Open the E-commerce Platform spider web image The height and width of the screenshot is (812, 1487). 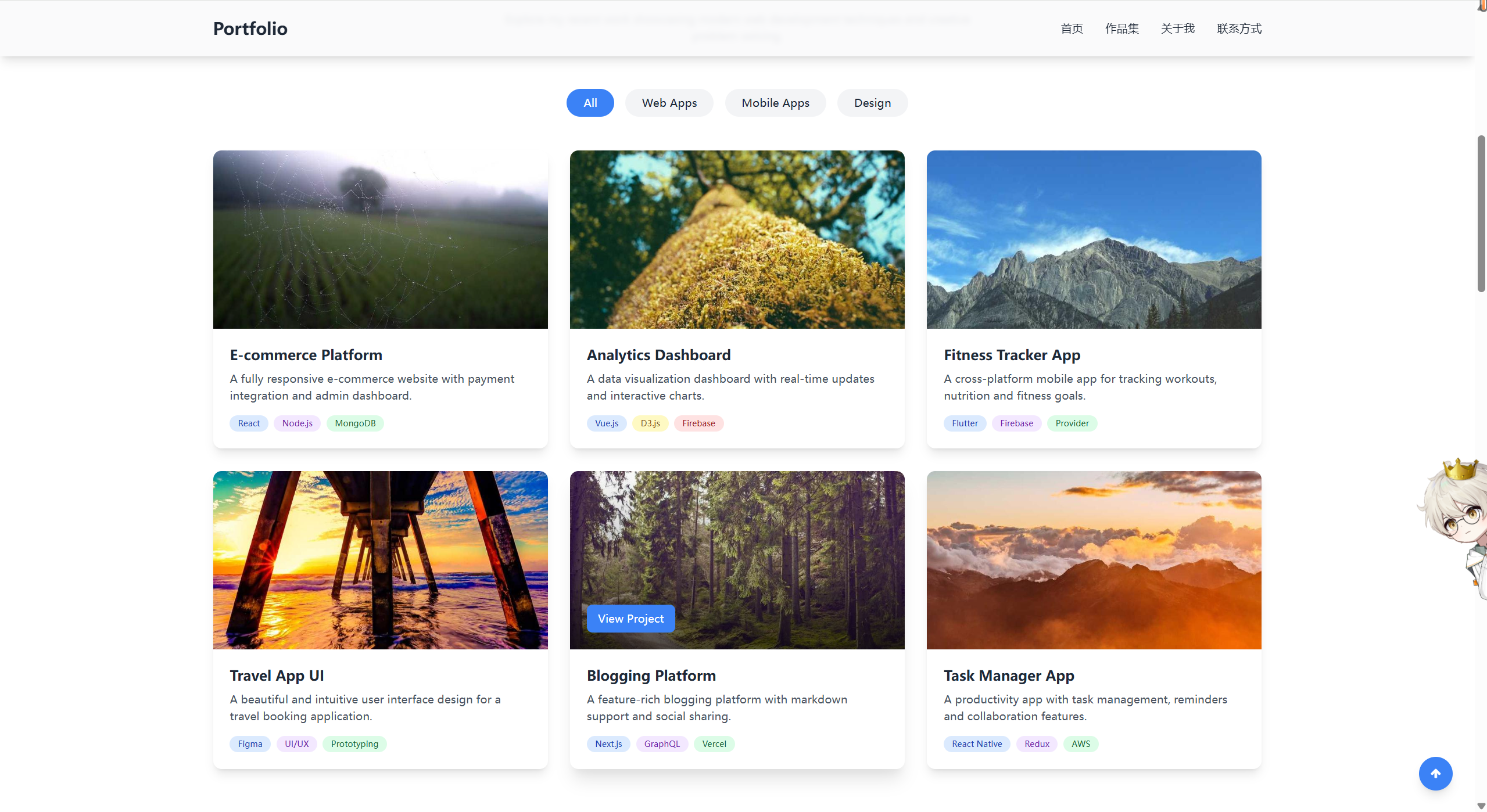380,239
